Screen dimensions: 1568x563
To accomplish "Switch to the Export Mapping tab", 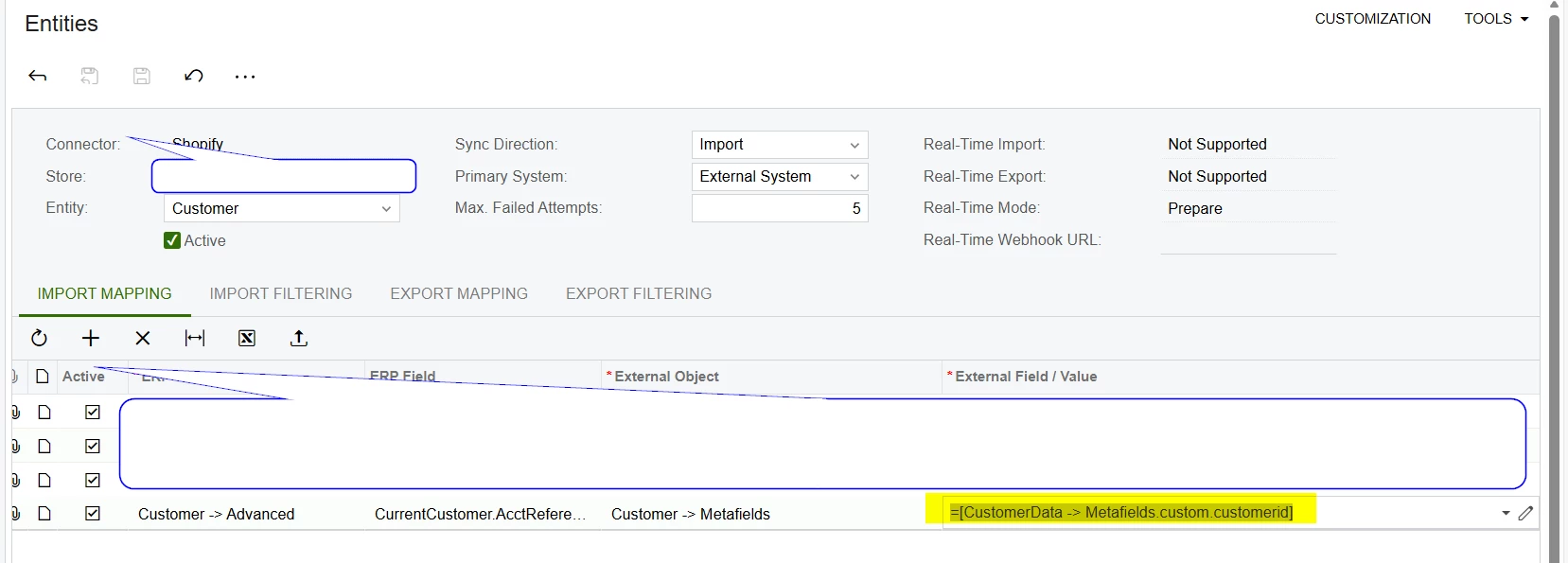I will pyautogui.click(x=459, y=293).
